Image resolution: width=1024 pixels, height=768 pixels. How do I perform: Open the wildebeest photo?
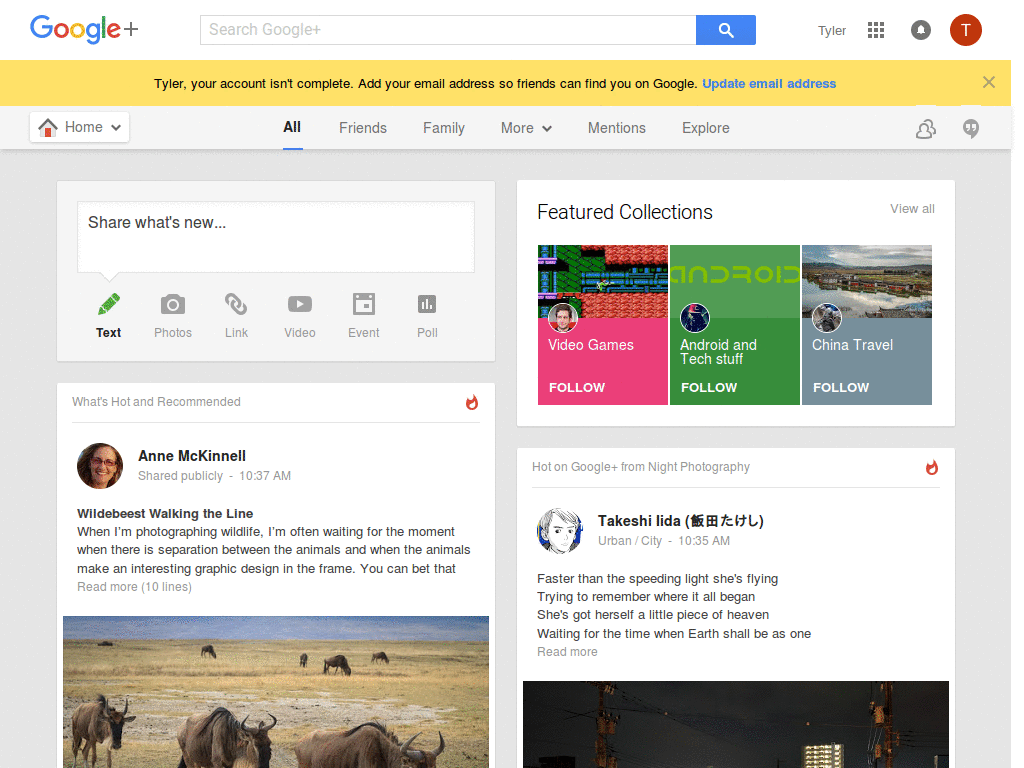pos(276,692)
